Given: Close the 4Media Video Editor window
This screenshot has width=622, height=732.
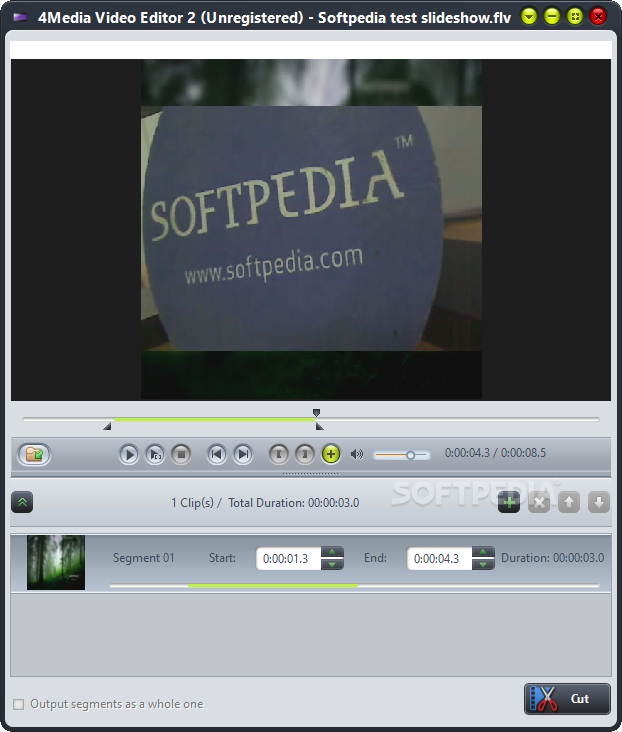Looking at the screenshot, I should point(598,17).
